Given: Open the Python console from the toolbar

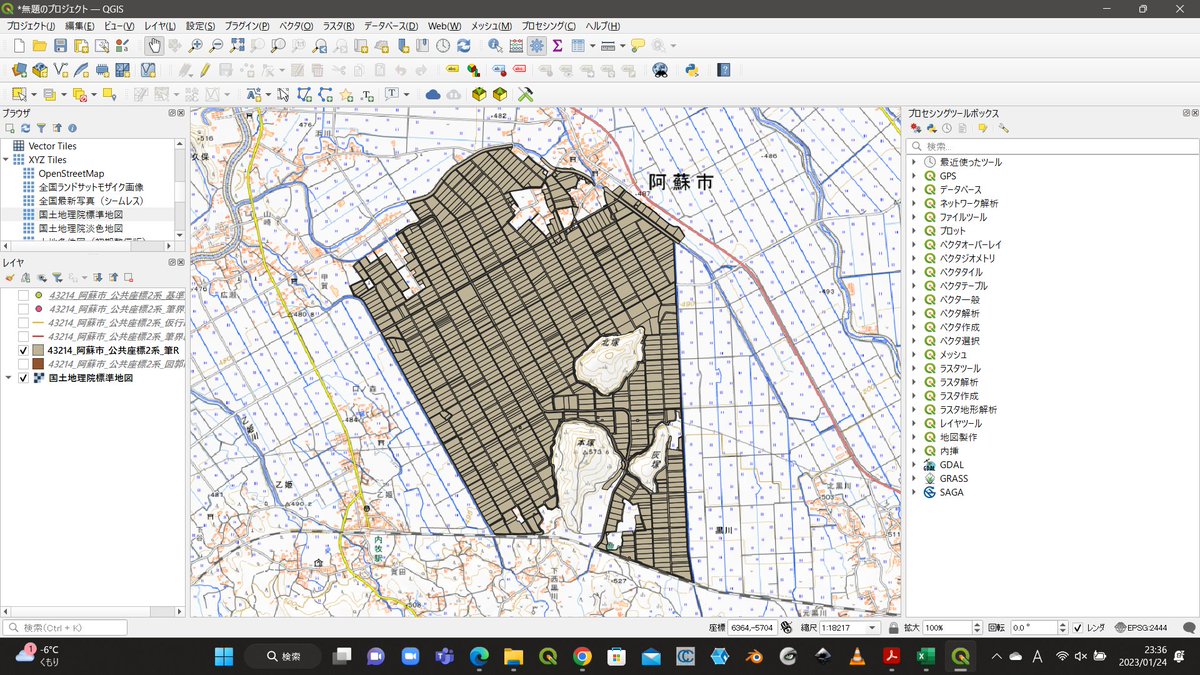Looking at the screenshot, I should click(x=690, y=70).
